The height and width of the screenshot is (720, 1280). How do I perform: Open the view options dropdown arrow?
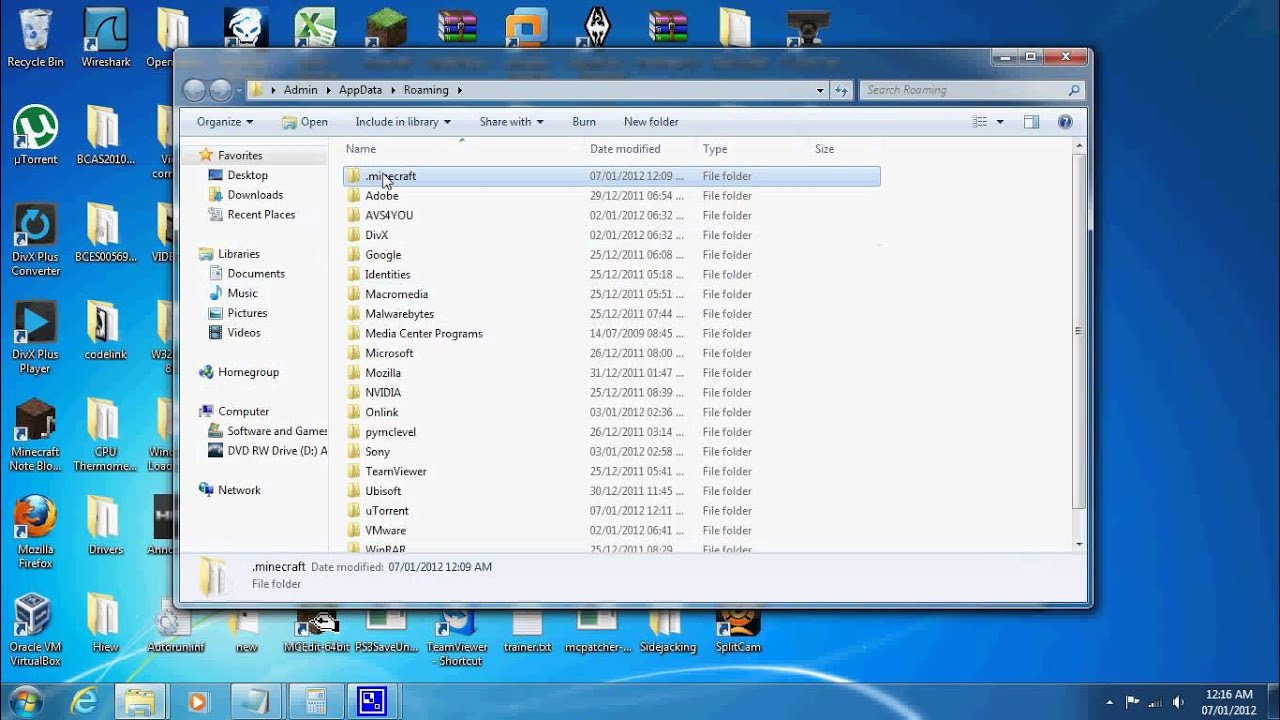(1000, 122)
